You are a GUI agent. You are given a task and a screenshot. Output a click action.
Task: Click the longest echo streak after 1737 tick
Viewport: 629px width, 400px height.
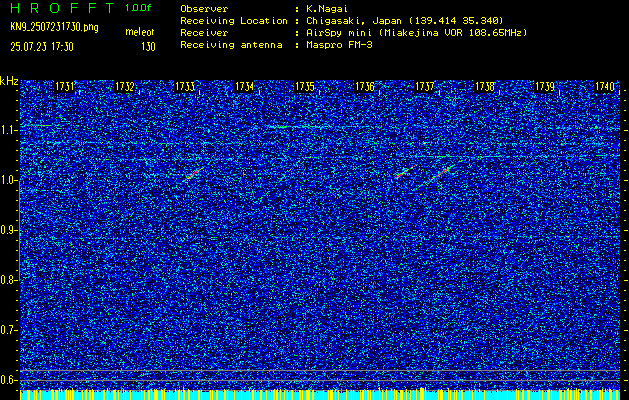pyautogui.click(x=440, y=173)
